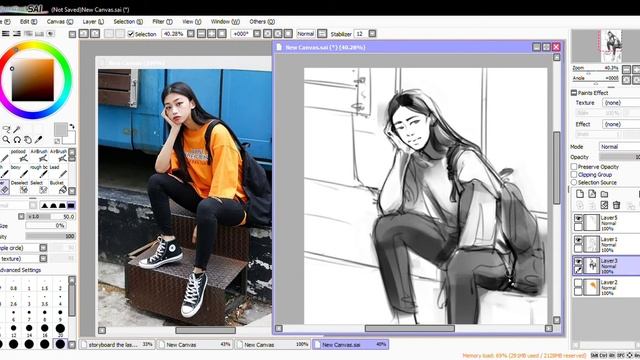Click the navigator zoom out button
This screenshot has width=640, height=360.
click(626, 69)
